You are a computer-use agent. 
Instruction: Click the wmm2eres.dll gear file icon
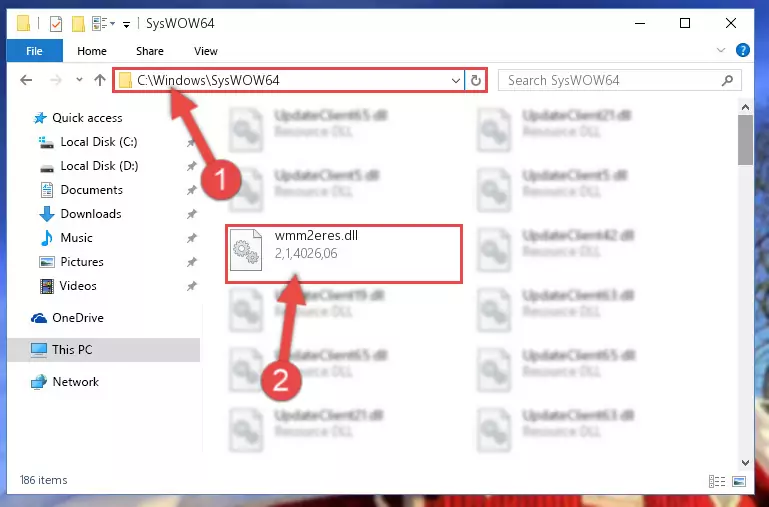(x=246, y=250)
